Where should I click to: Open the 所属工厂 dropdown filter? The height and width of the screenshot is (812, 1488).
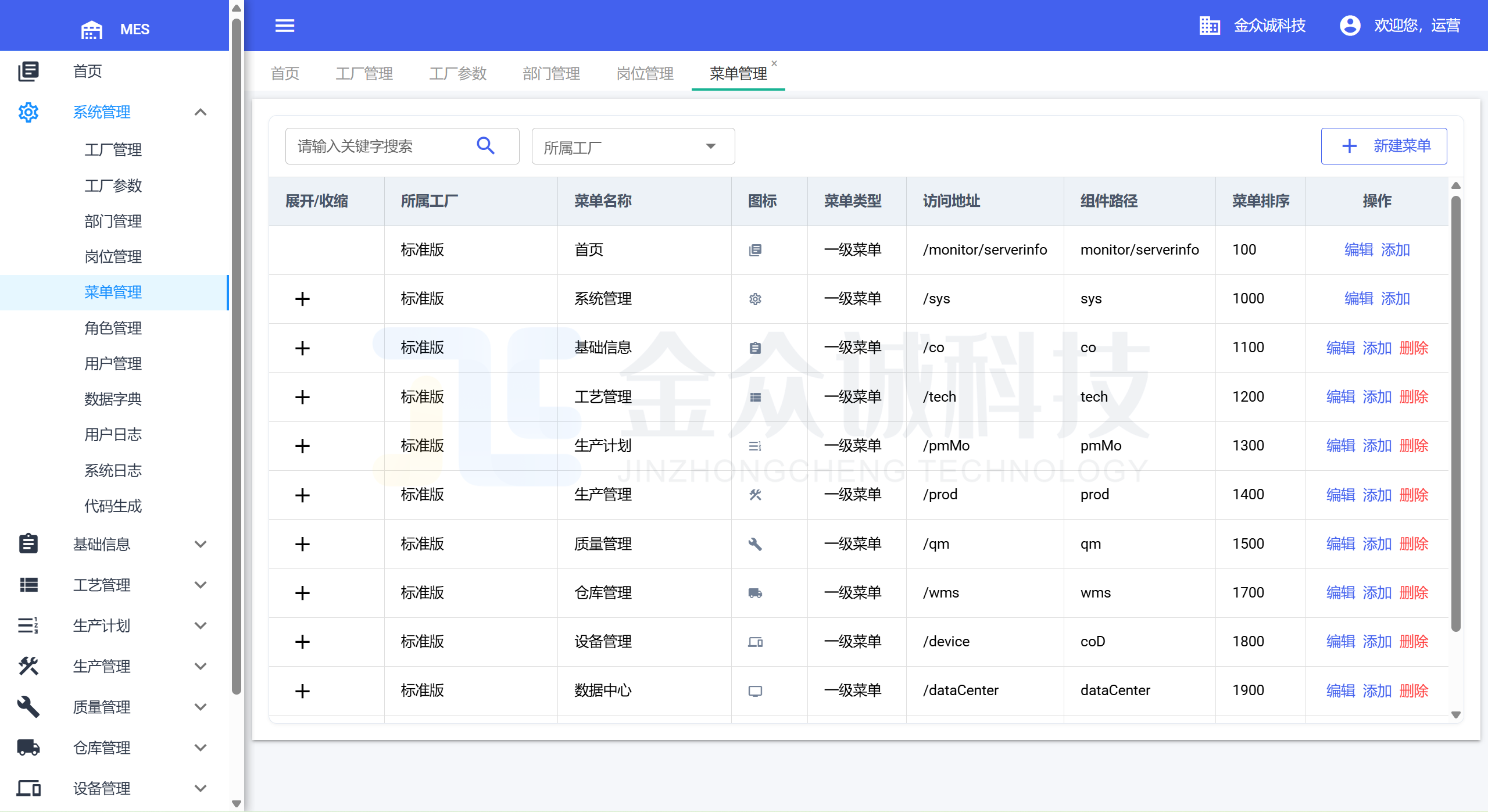point(632,146)
